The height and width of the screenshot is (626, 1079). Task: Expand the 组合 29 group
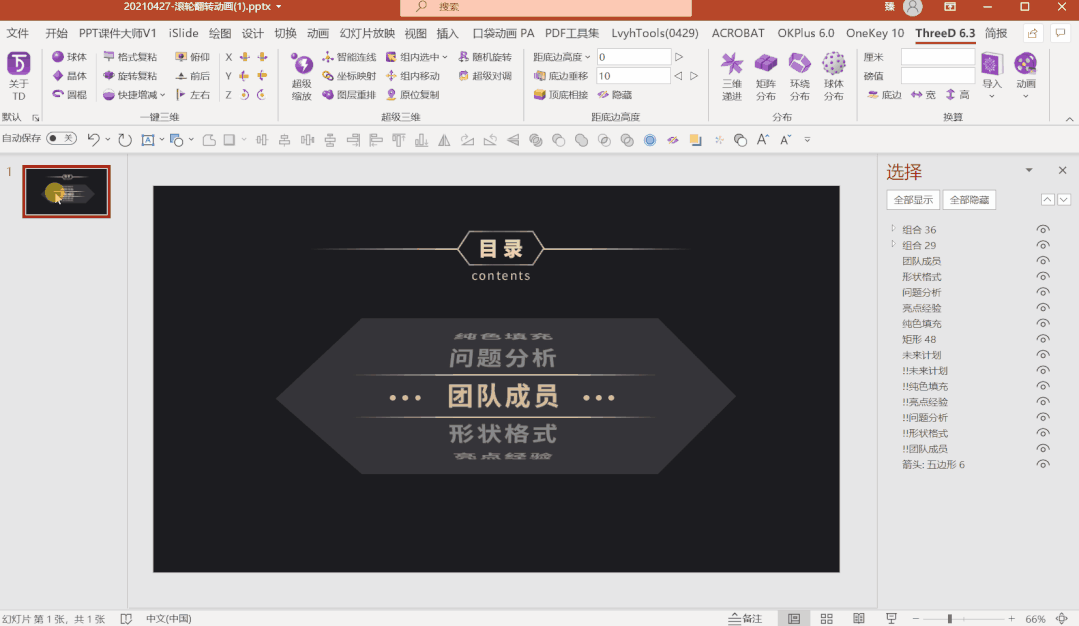[x=893, y=244]
